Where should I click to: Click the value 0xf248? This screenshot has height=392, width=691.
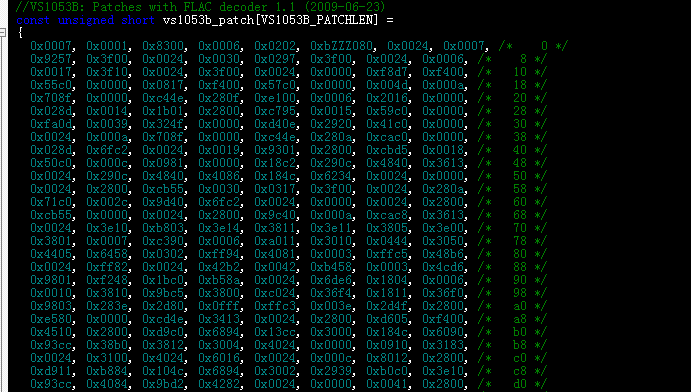107,280
